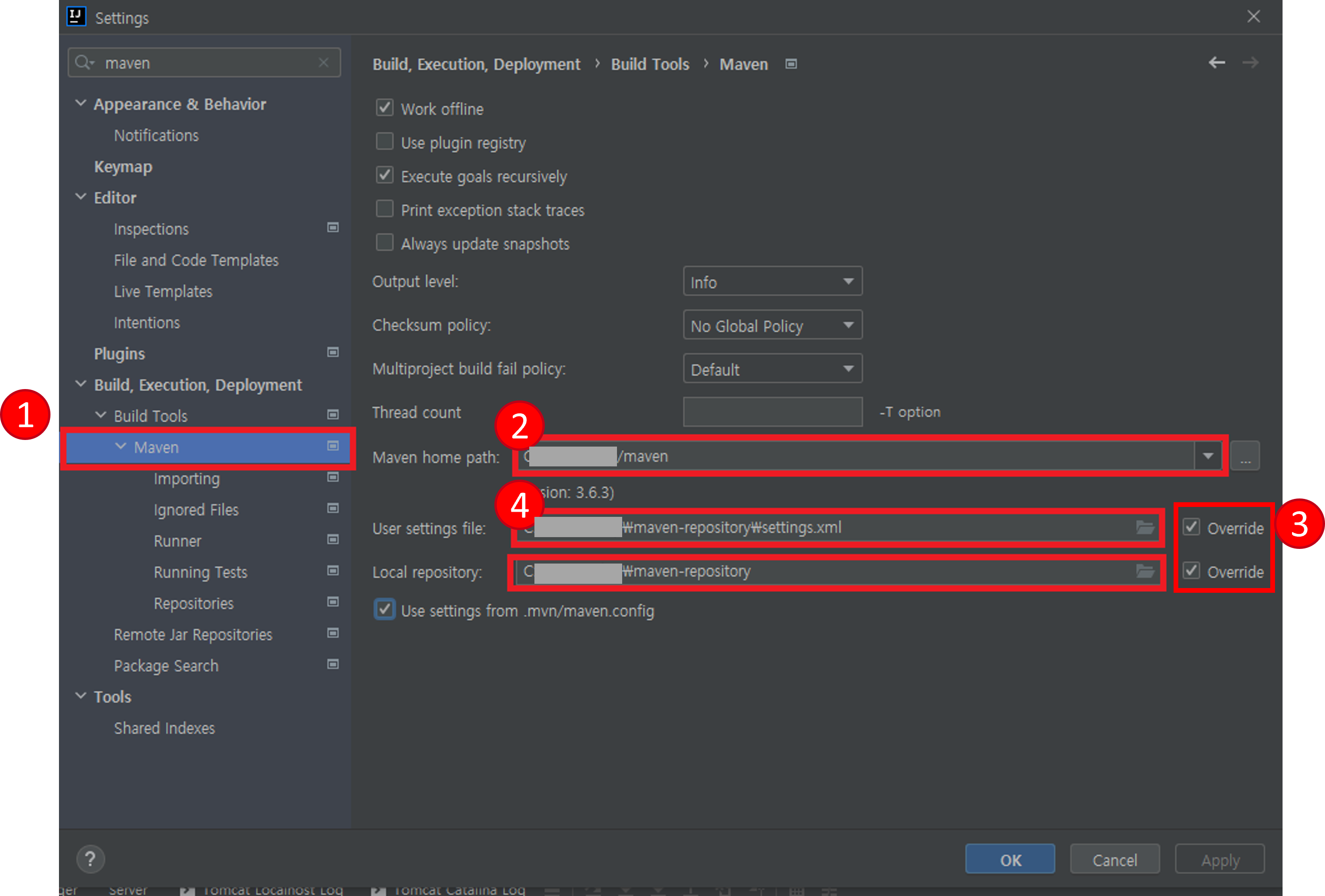1325x896 pixels.
Task: Click the OK button
Action: pyautogui.click(x=1010, y=860)
